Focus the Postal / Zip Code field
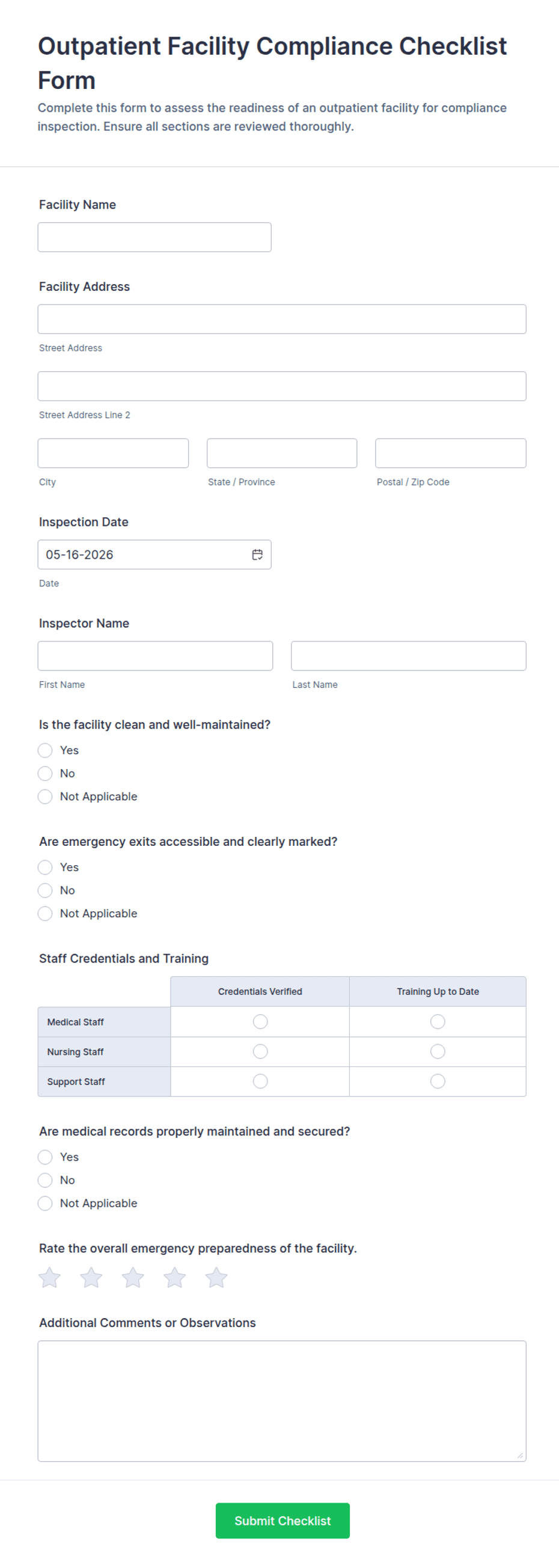Image resolution: width=559 pixels, height=1568 pixels. coord(451,454)
